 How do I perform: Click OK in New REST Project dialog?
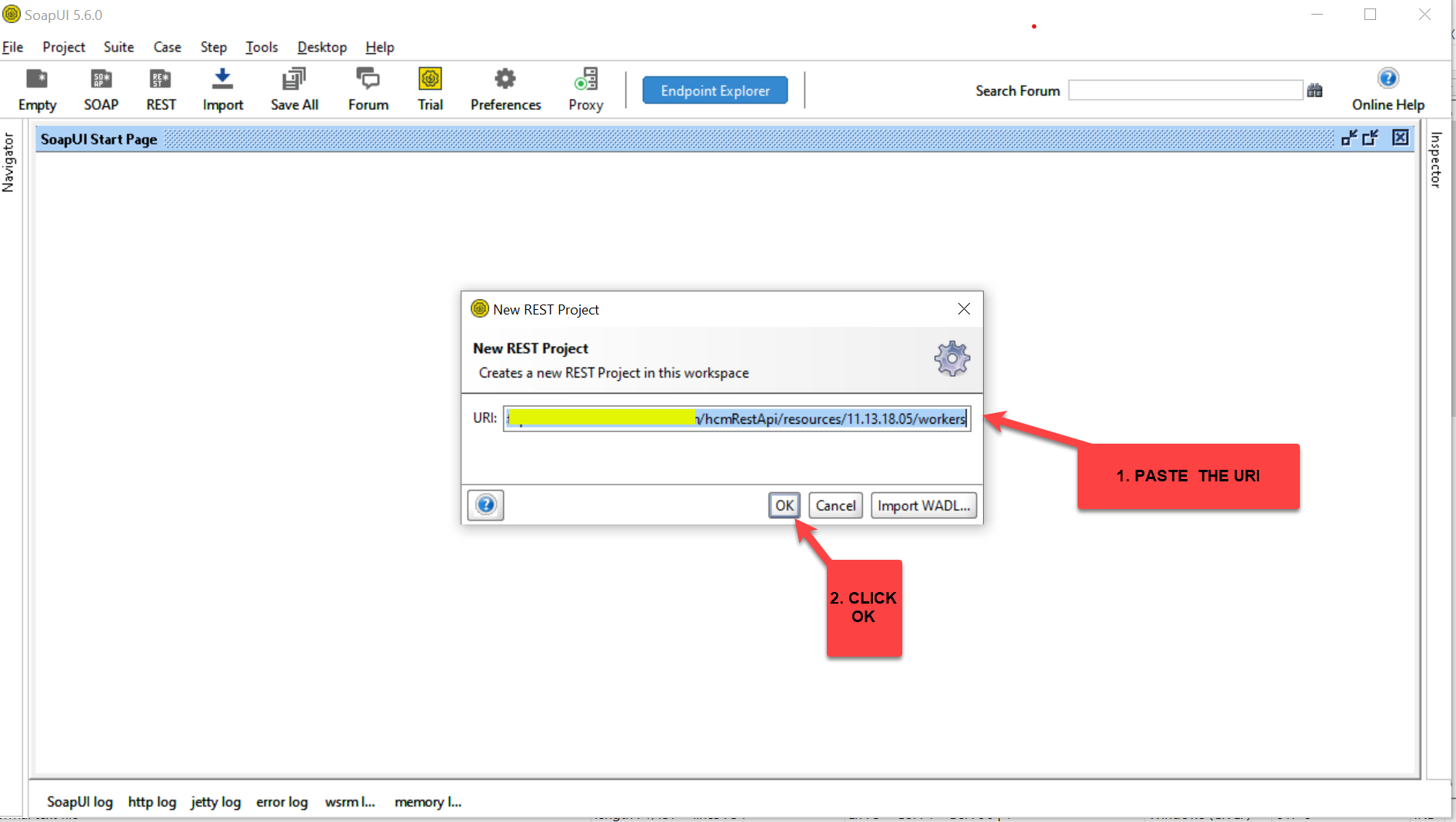(784, 505)
